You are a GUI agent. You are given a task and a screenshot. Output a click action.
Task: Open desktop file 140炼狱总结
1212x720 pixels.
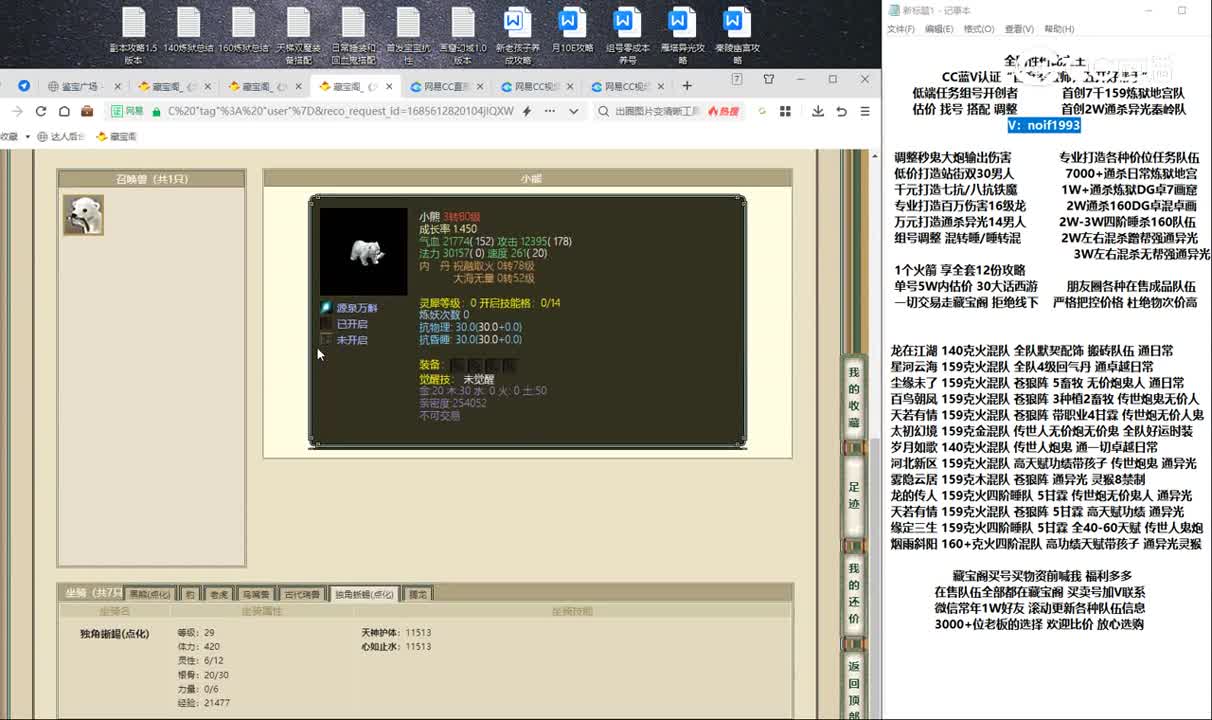(x=188, y=30)
